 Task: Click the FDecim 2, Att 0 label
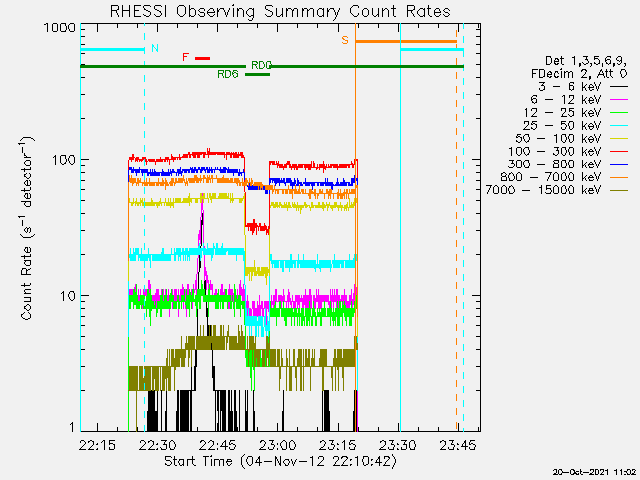coord(579,74)
